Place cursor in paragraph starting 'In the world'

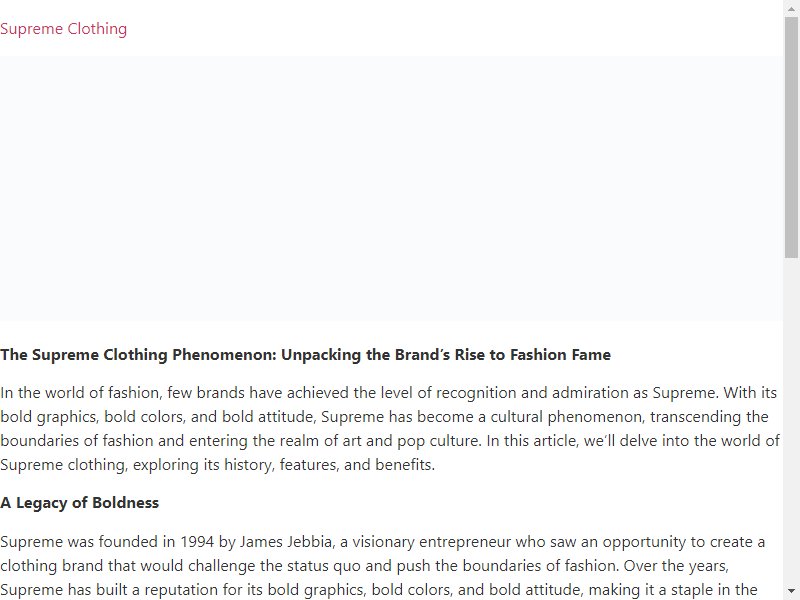(x=390, y=429)
